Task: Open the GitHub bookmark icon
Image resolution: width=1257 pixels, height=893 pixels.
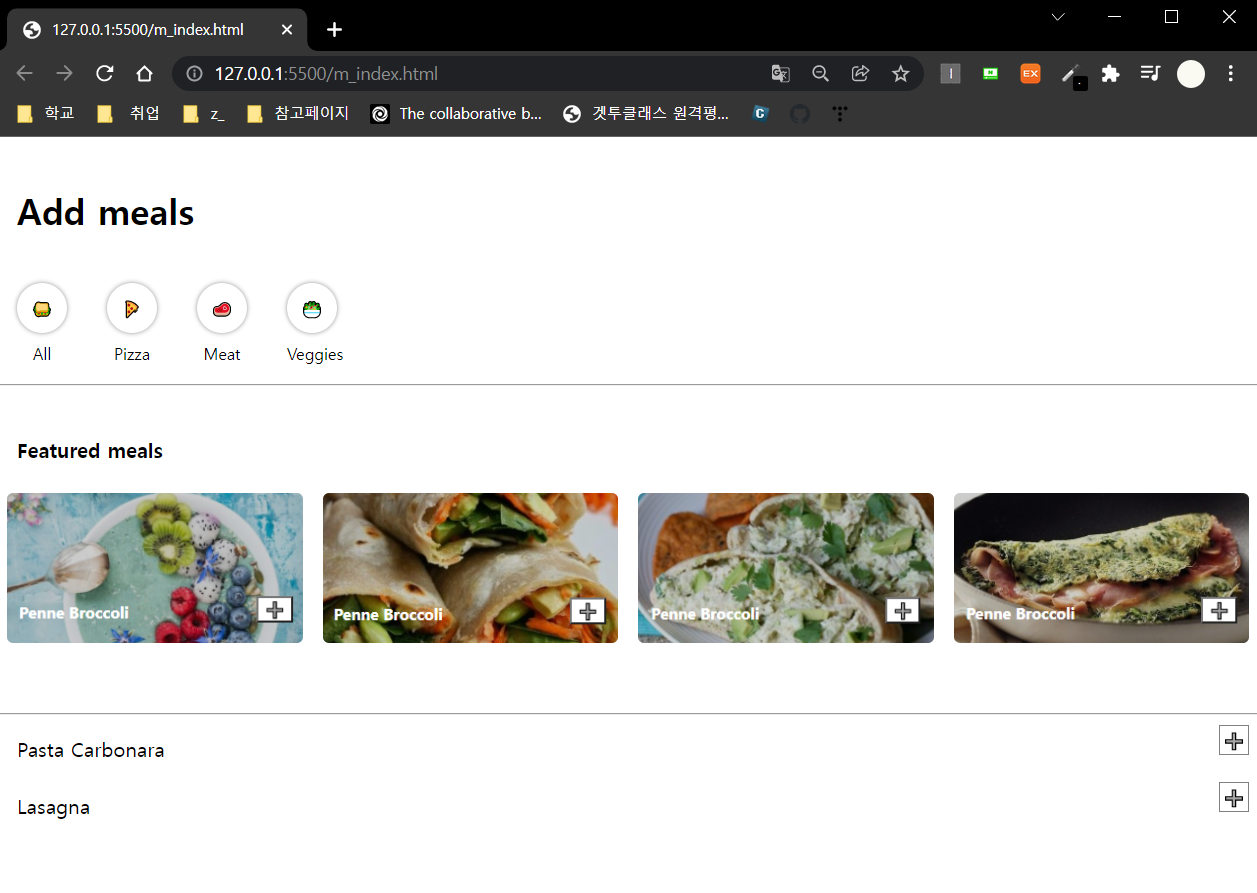Action: click(799, 114)
